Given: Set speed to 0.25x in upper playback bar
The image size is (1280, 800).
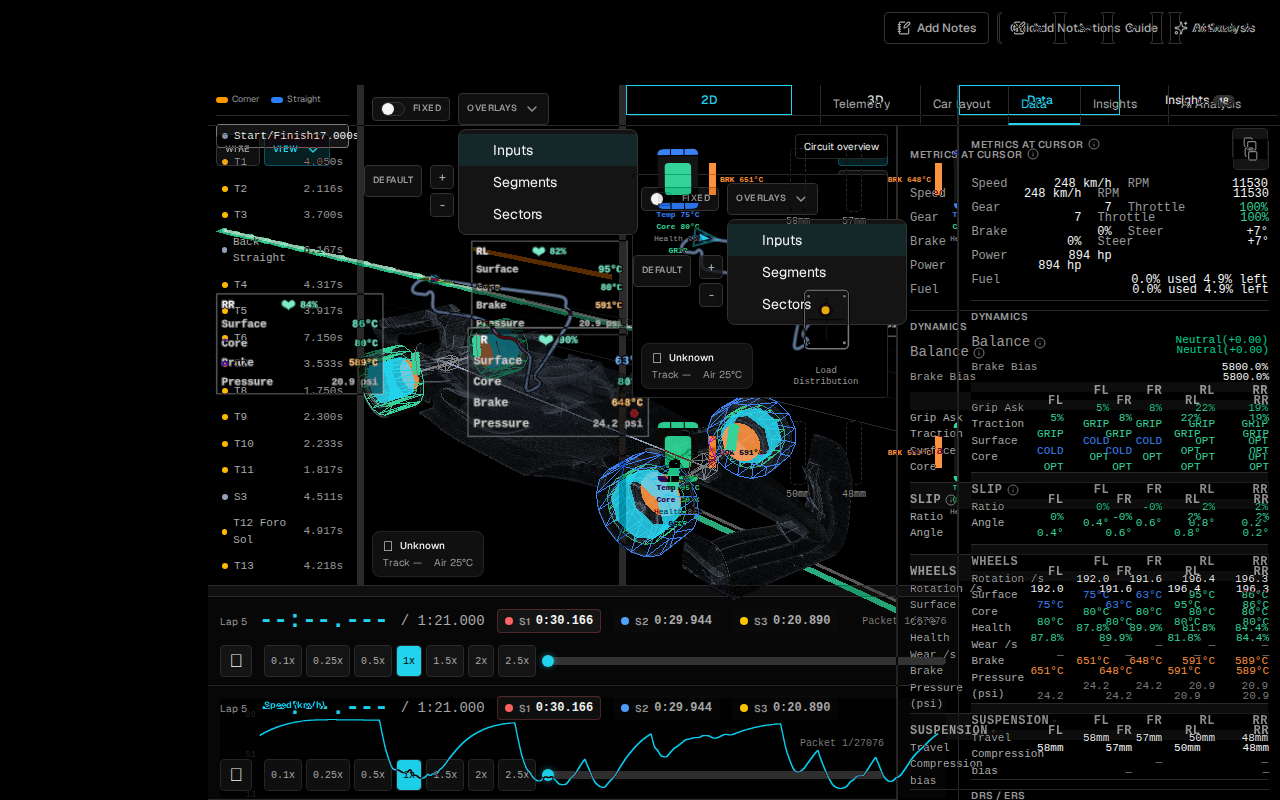Looking at the screenshot, I should click(329, 661).
